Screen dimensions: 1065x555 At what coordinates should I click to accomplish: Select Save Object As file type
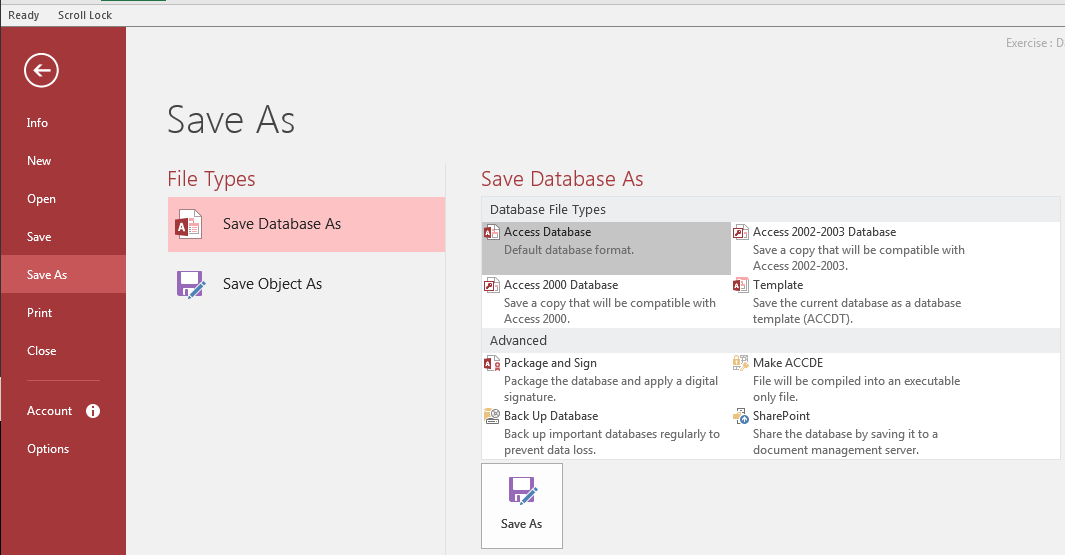(306, 285)
